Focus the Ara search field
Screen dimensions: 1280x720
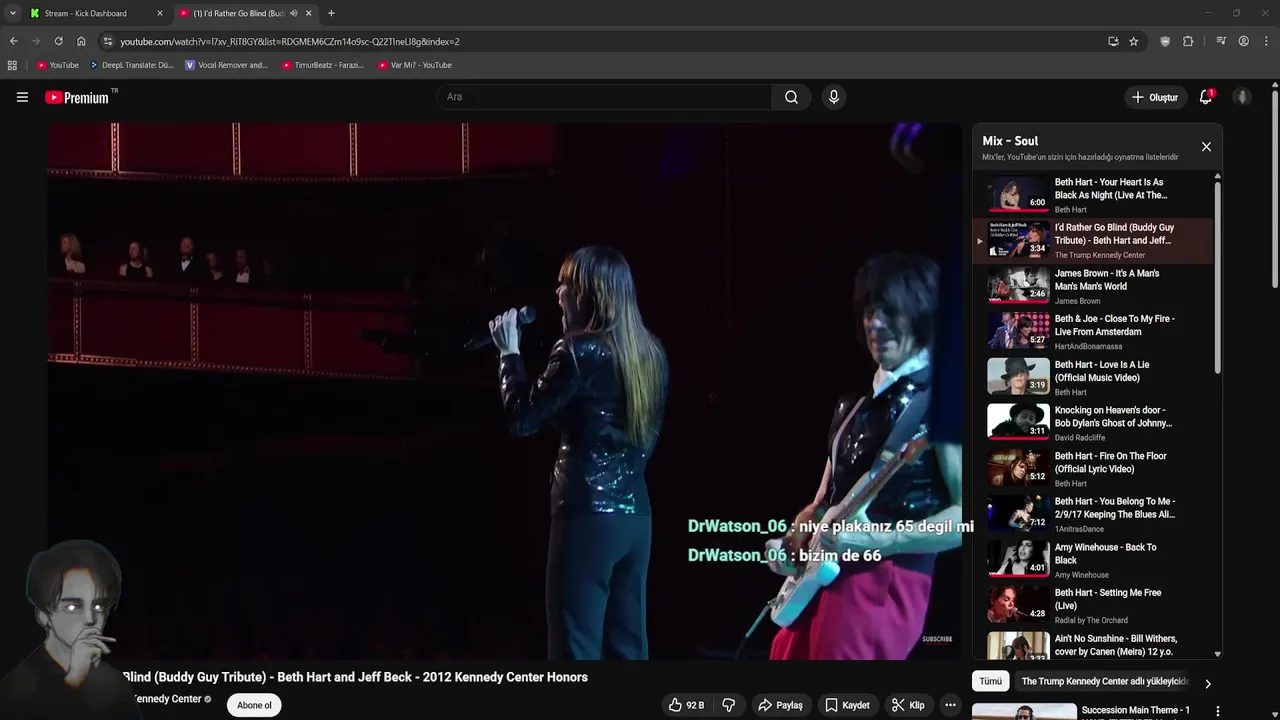pyautogui.click(x=604, y=97)
